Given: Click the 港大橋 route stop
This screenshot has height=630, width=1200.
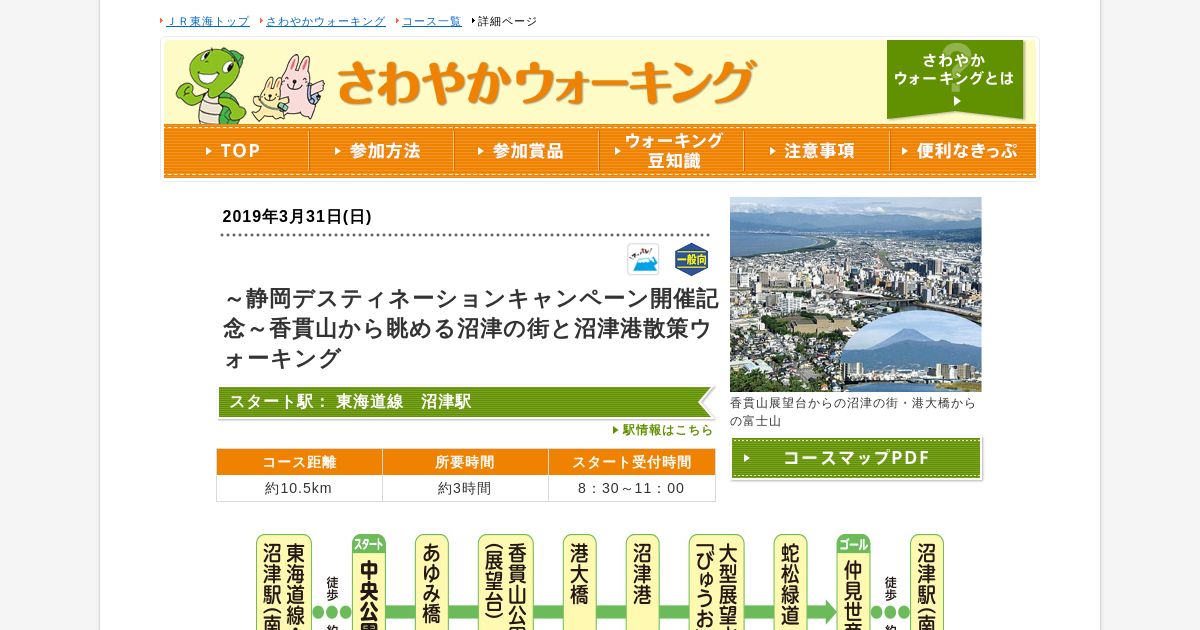Looking at the screenshot, I should pyautogui.click(x=580, y=582).
